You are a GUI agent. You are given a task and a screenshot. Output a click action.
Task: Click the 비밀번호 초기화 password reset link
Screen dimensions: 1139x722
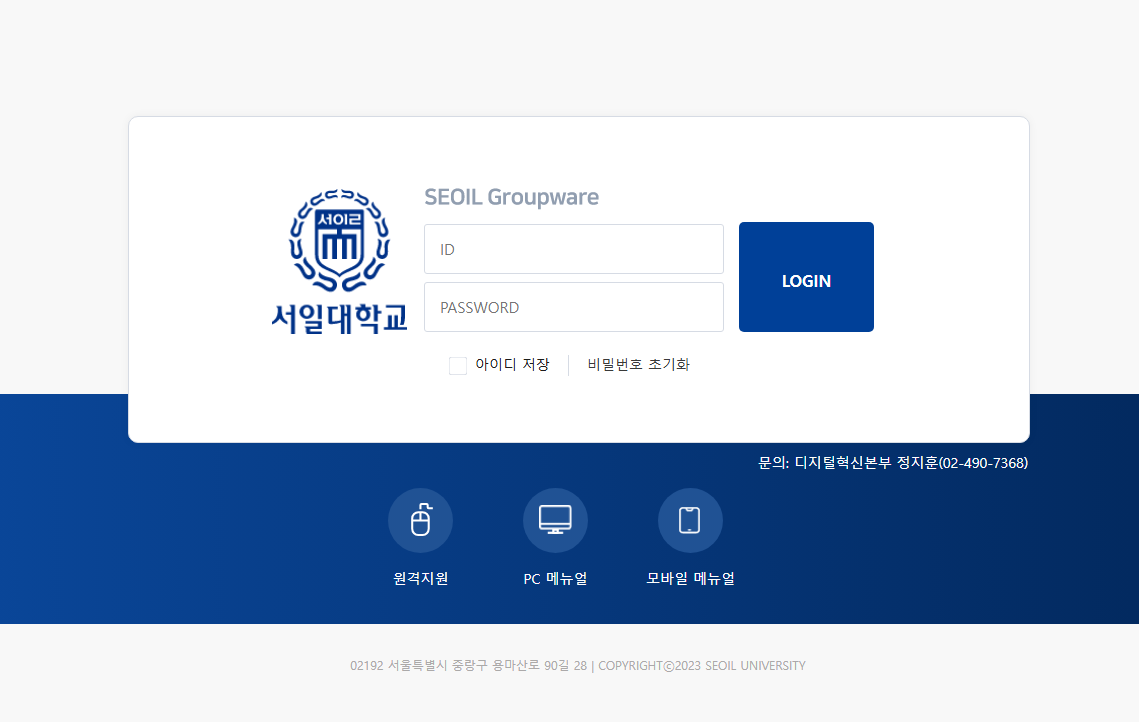coord(637,364)
